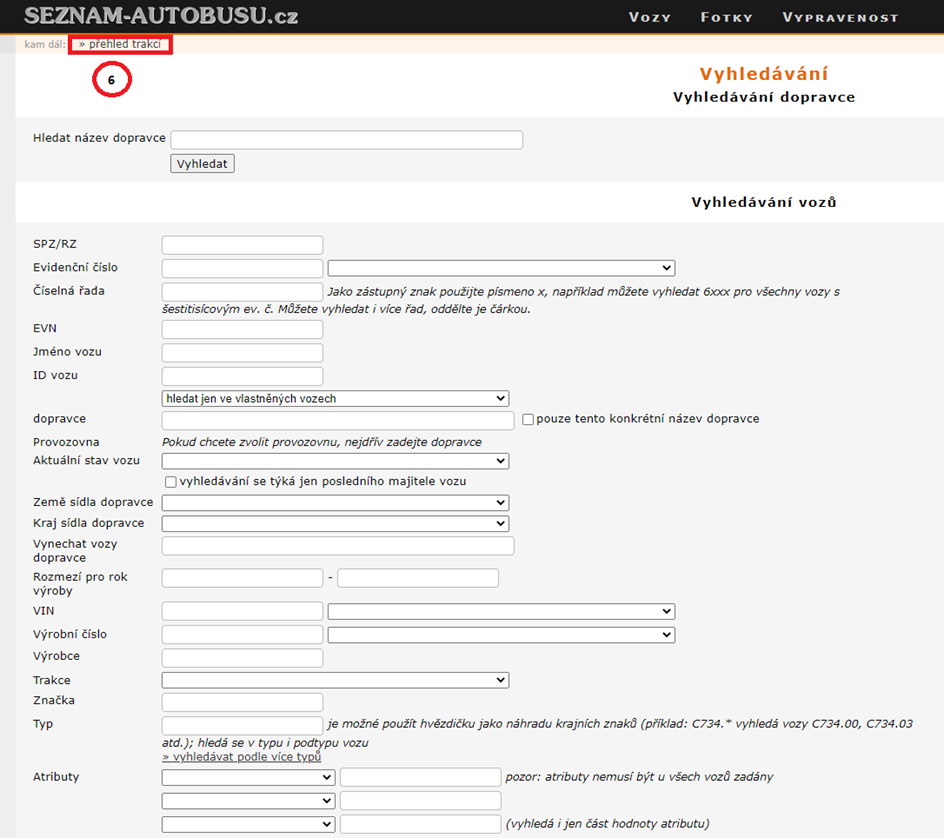
Task: Open the SEZNAM-AUTOBUSU.cz site logo
Action: (161, 16)
